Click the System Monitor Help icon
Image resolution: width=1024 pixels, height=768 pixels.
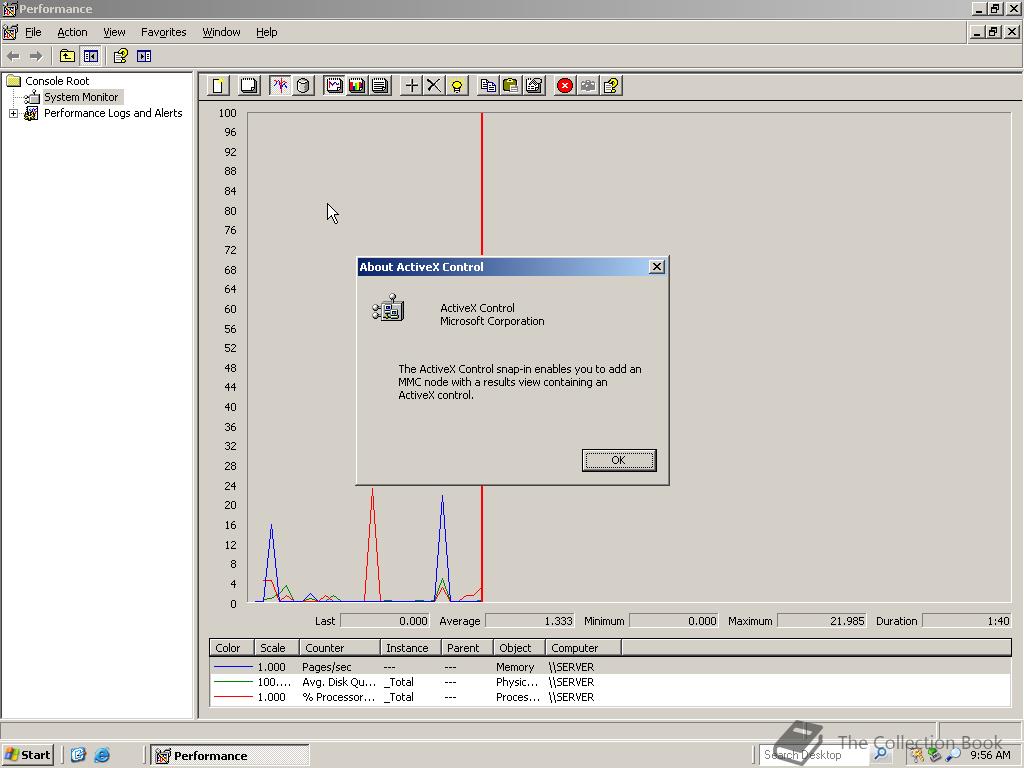coord(611,86)
